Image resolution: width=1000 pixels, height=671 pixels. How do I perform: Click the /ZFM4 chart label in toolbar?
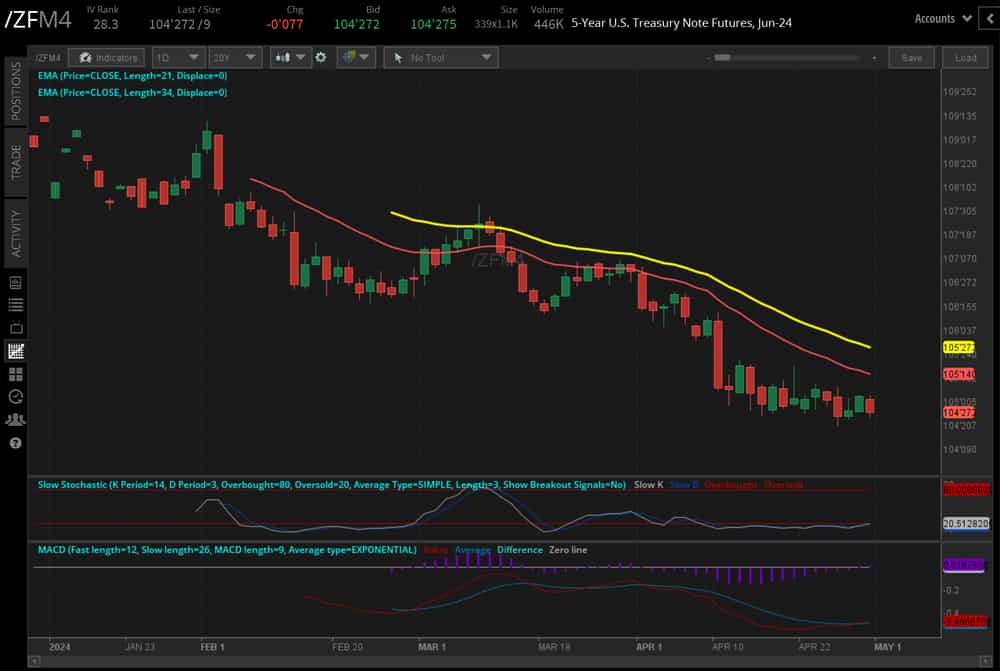[48, 58]
